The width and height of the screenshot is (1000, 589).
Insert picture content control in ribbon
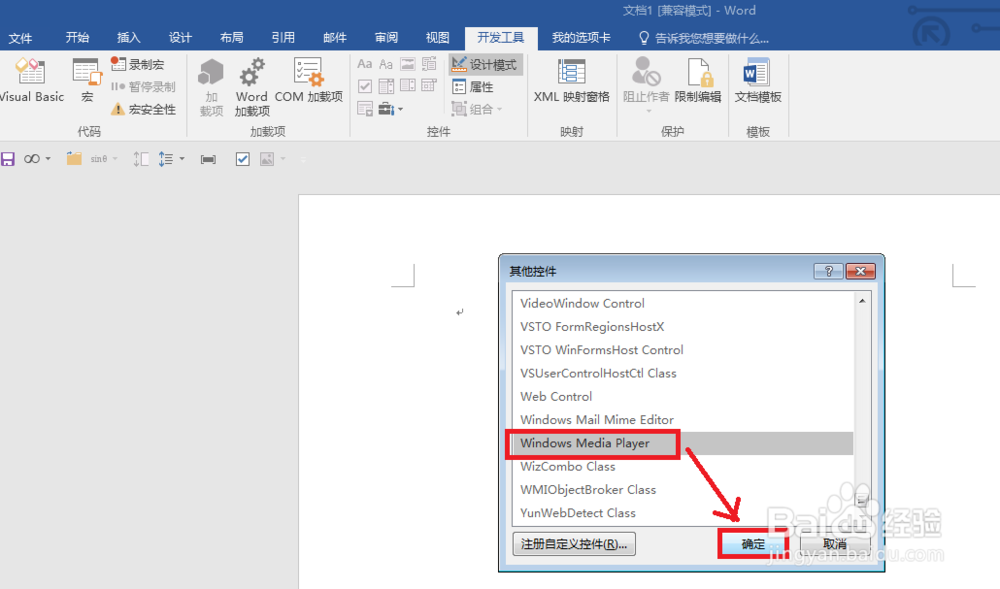408,64
